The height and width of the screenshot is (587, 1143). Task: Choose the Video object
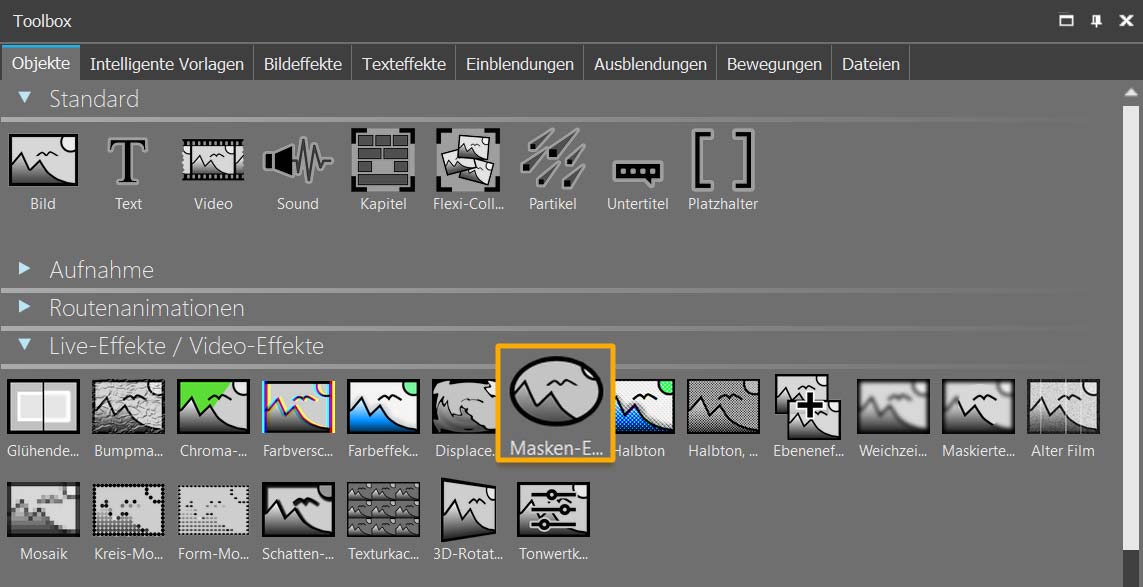click(213, 161)
